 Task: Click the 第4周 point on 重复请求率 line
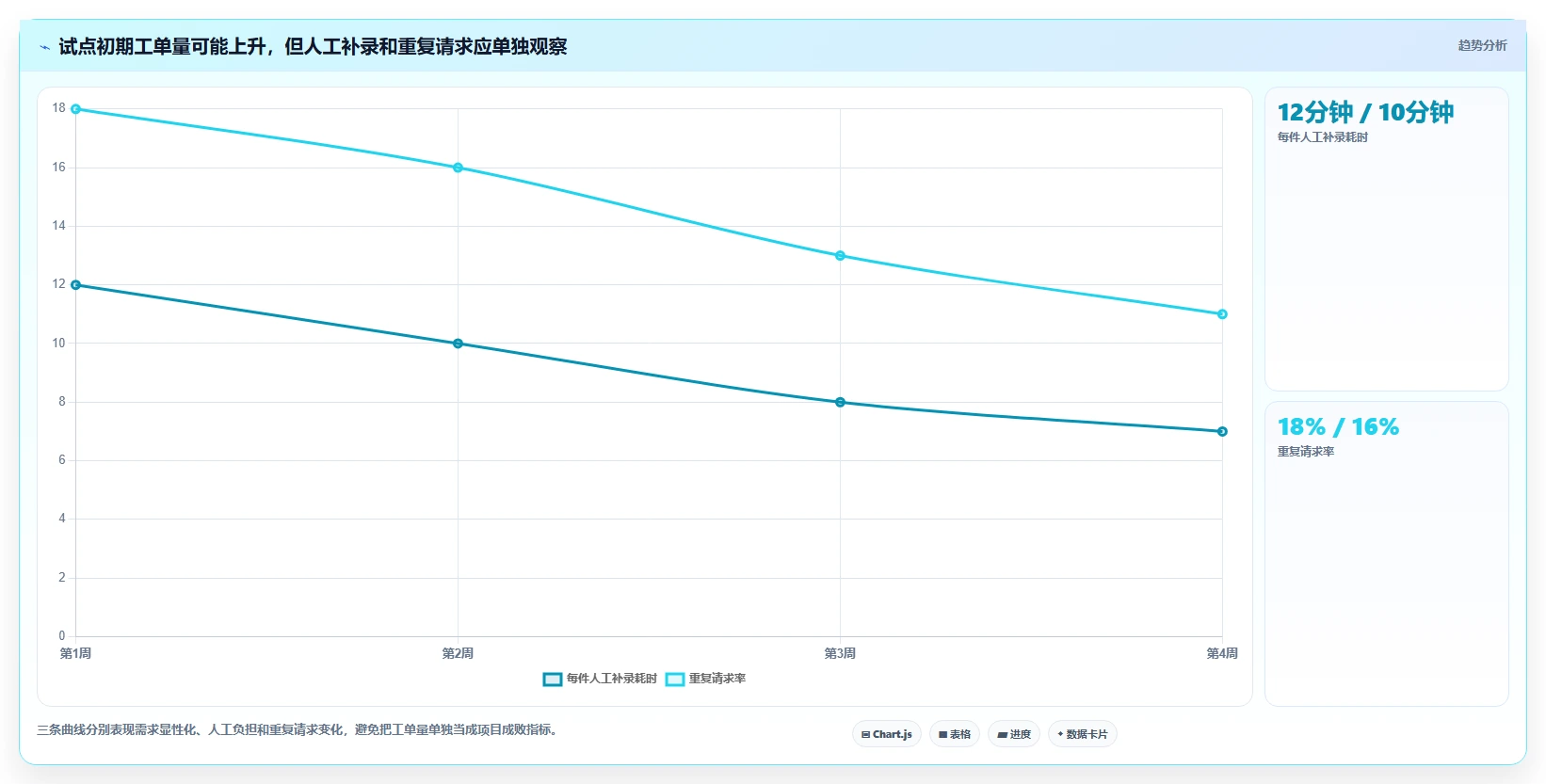(x=1222, y=314)
